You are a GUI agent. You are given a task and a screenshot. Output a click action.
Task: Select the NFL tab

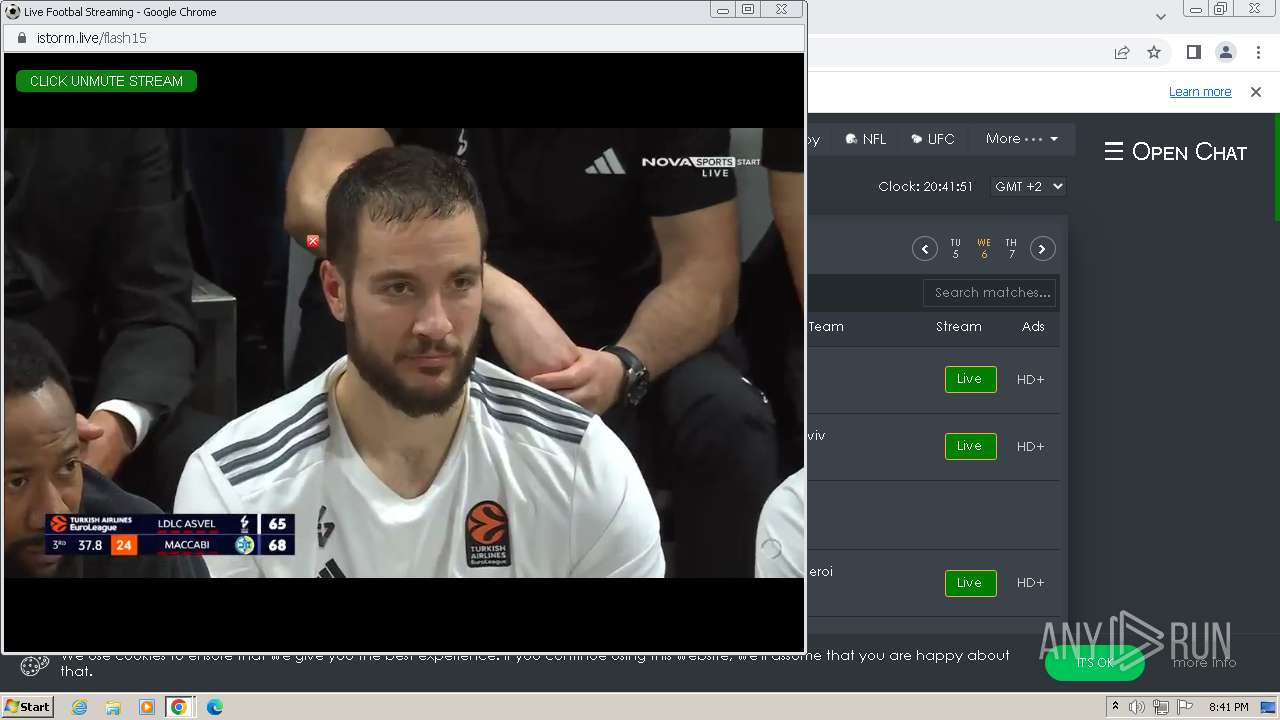click(866, 139)
